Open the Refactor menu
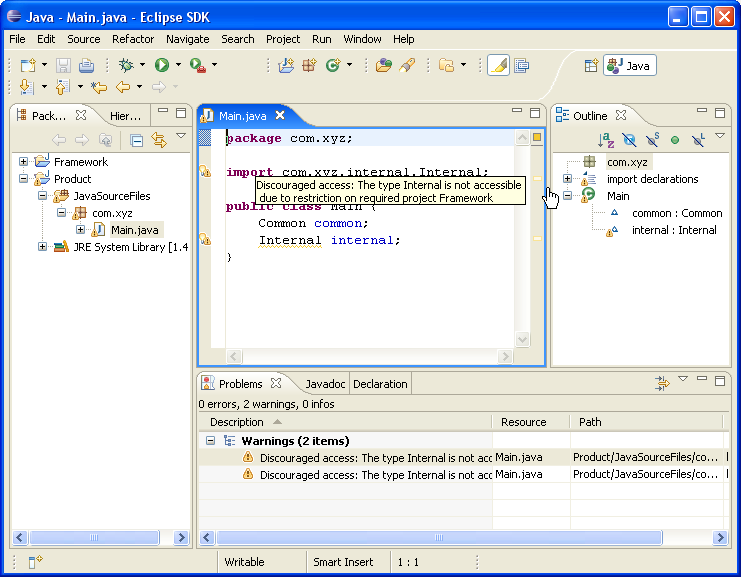The height and width of the screenshot is (577, 741). tap(133, 39)
